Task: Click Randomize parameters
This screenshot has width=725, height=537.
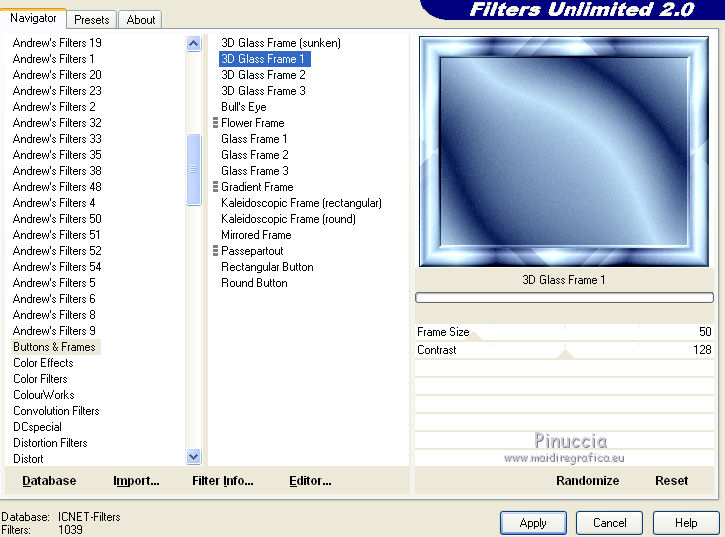Action: (x=587, y=481)
